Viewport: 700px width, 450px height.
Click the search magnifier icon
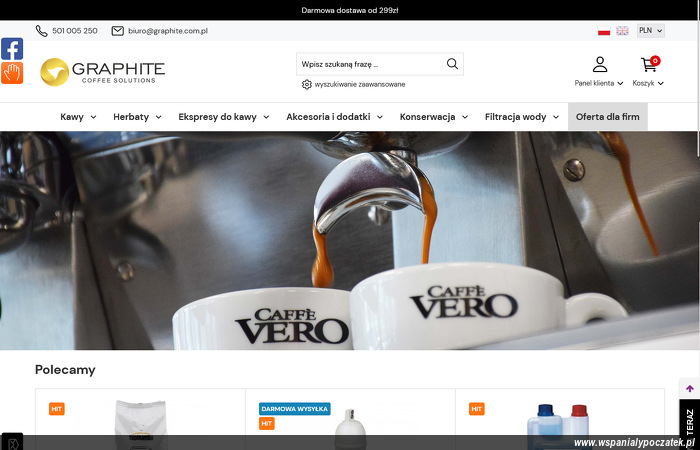pos(452,64)
